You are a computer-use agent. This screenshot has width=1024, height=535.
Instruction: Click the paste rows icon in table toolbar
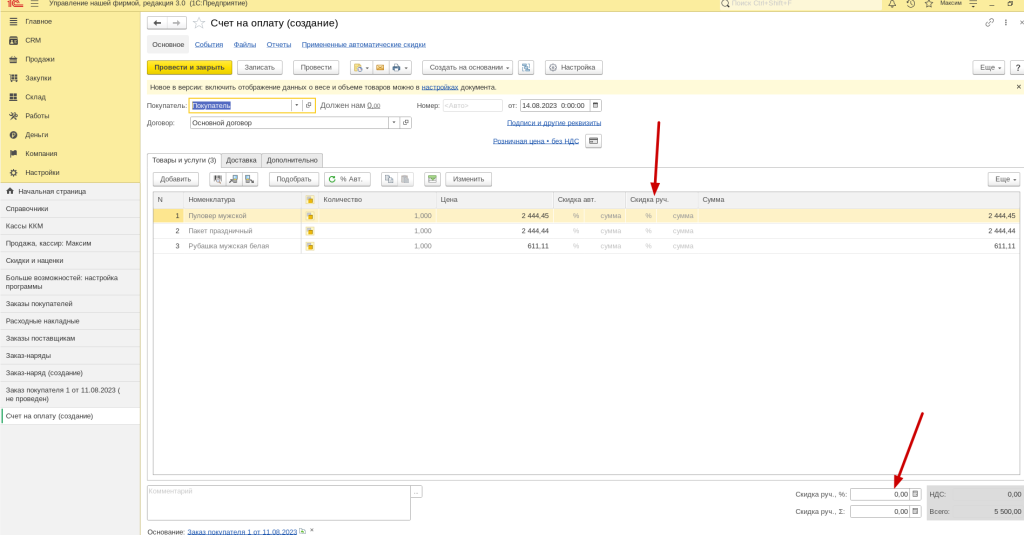(x=405, y=179)
